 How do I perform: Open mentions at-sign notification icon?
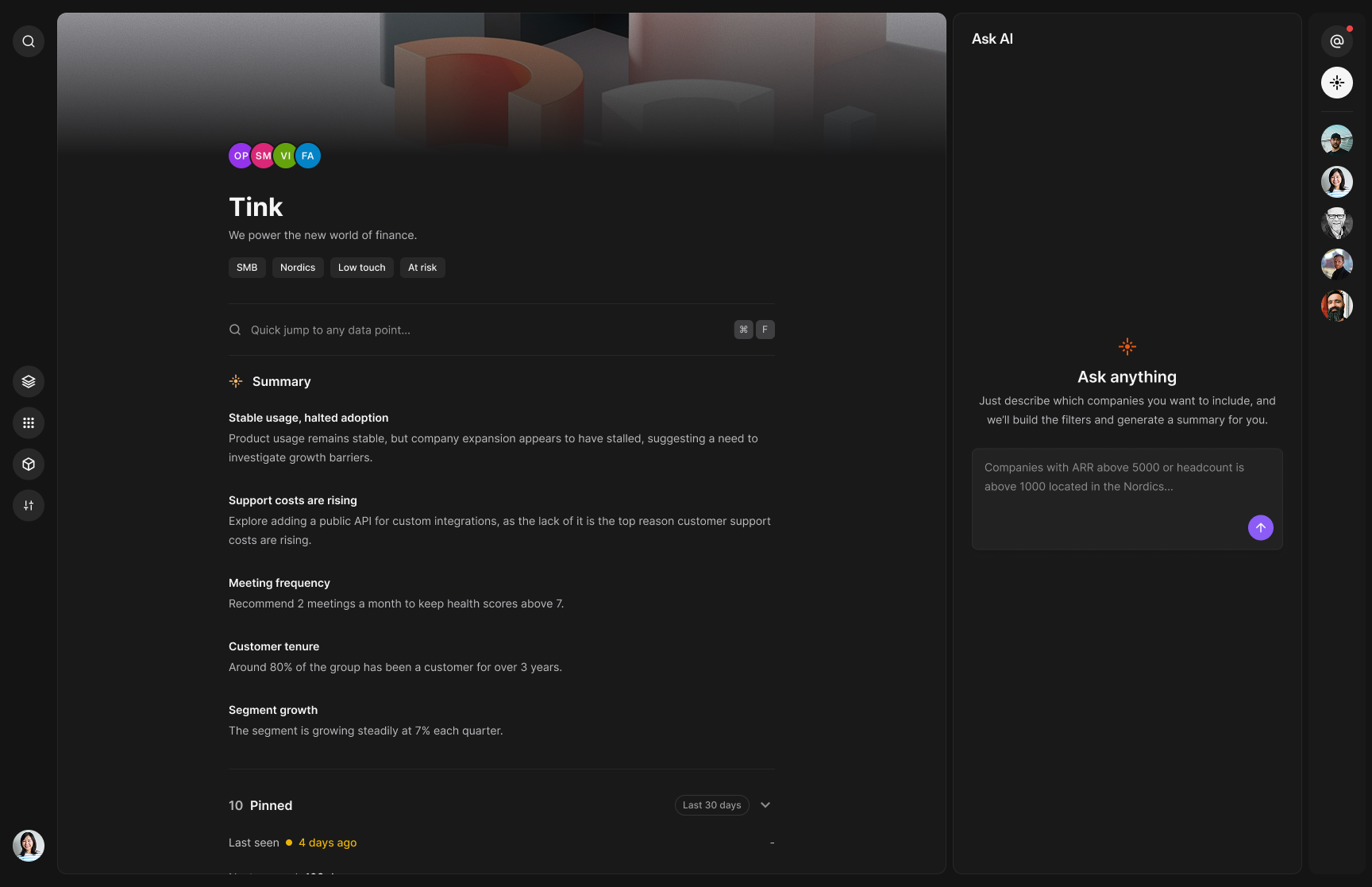1337,41
